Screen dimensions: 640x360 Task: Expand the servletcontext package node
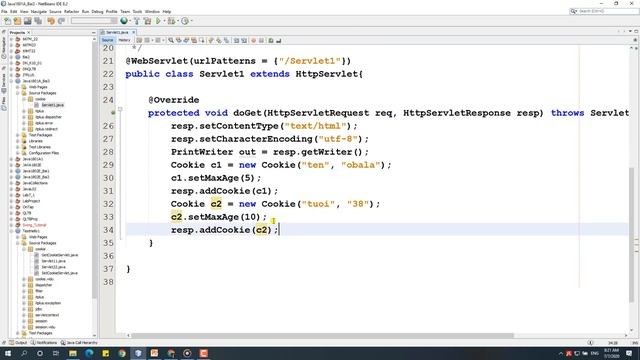tap(24, 315)
